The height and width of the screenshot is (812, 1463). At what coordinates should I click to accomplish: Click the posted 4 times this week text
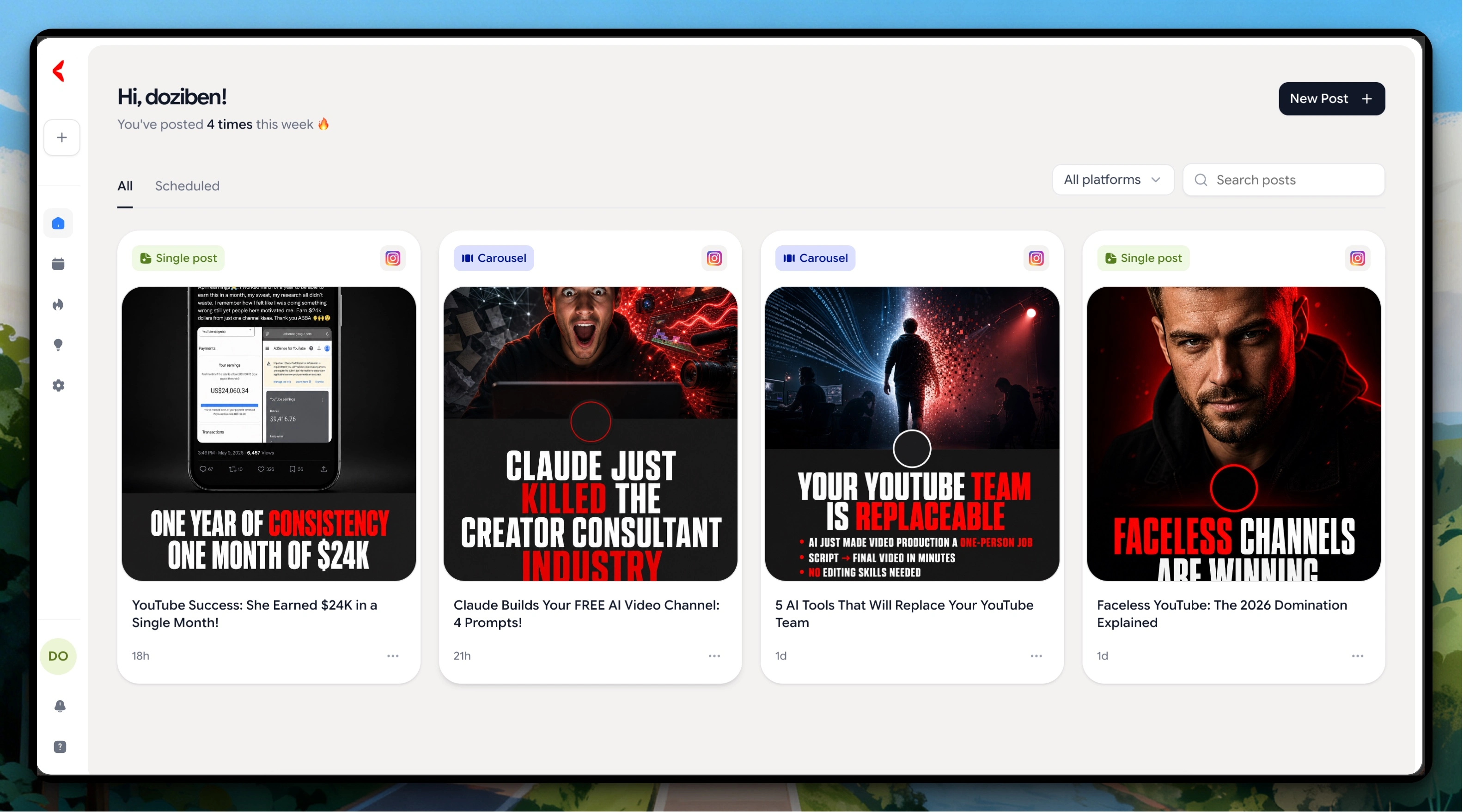[223, 124]
